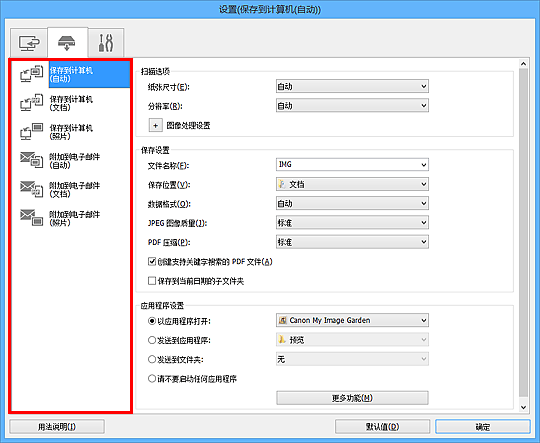Select the 发送到应用程序 radio button

(x=152, y=340)
